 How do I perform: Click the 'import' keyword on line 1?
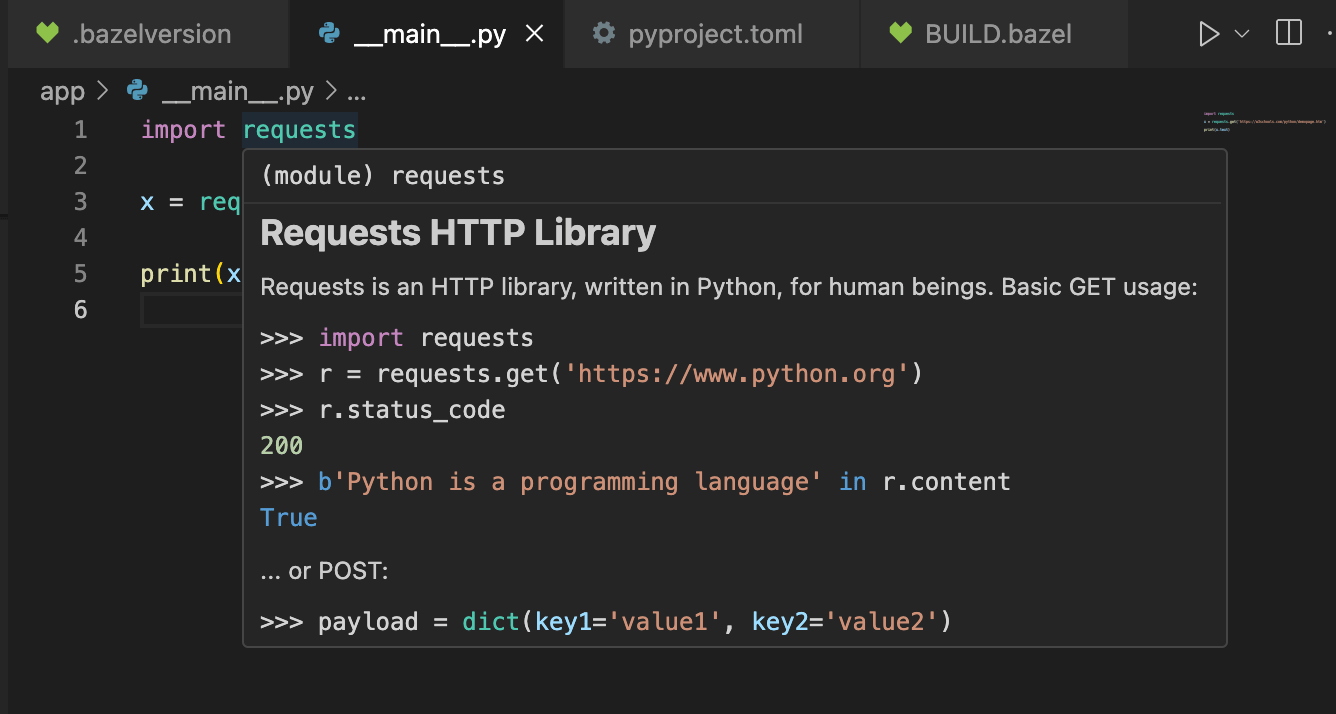click(183, 130)
